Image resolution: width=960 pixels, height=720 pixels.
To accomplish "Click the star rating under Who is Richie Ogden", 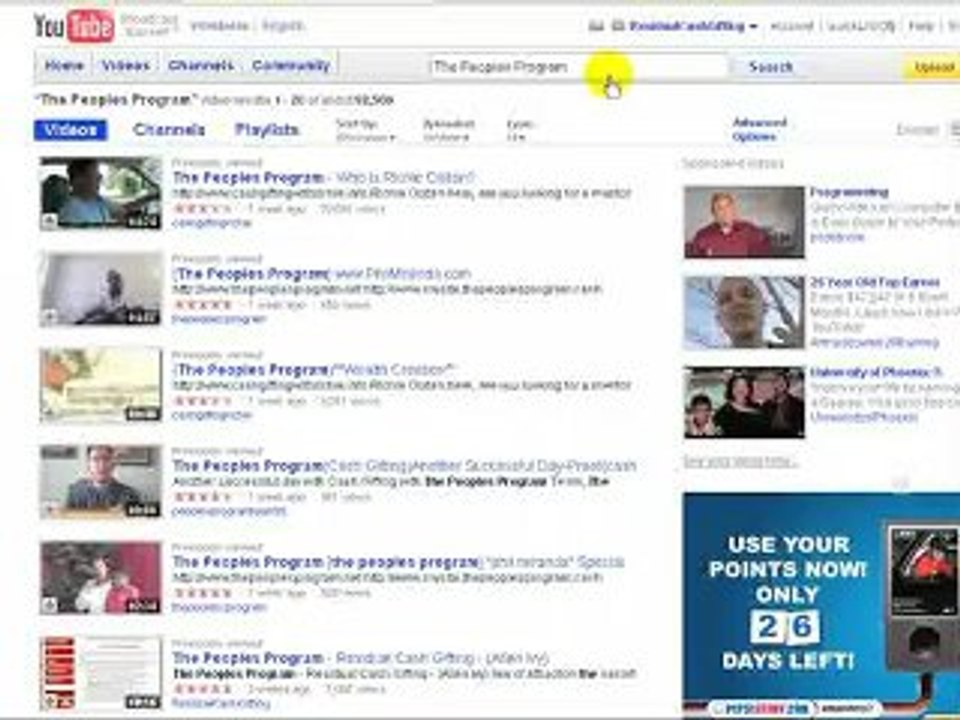I will [x=203, y=209].
